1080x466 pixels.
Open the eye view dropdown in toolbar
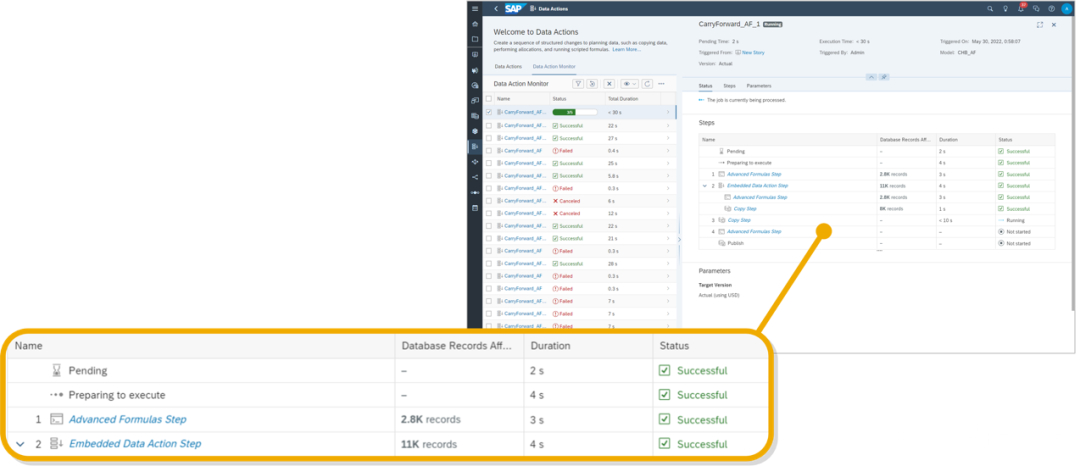point(629,83)
